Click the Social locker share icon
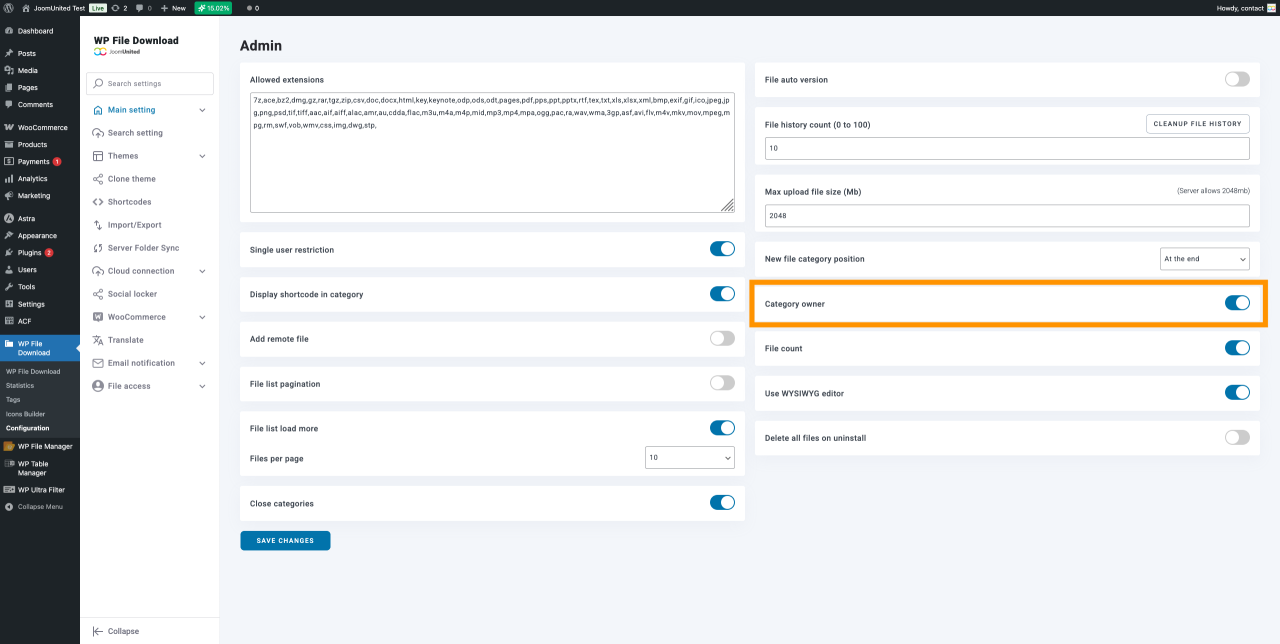 [x=98, y=294]
